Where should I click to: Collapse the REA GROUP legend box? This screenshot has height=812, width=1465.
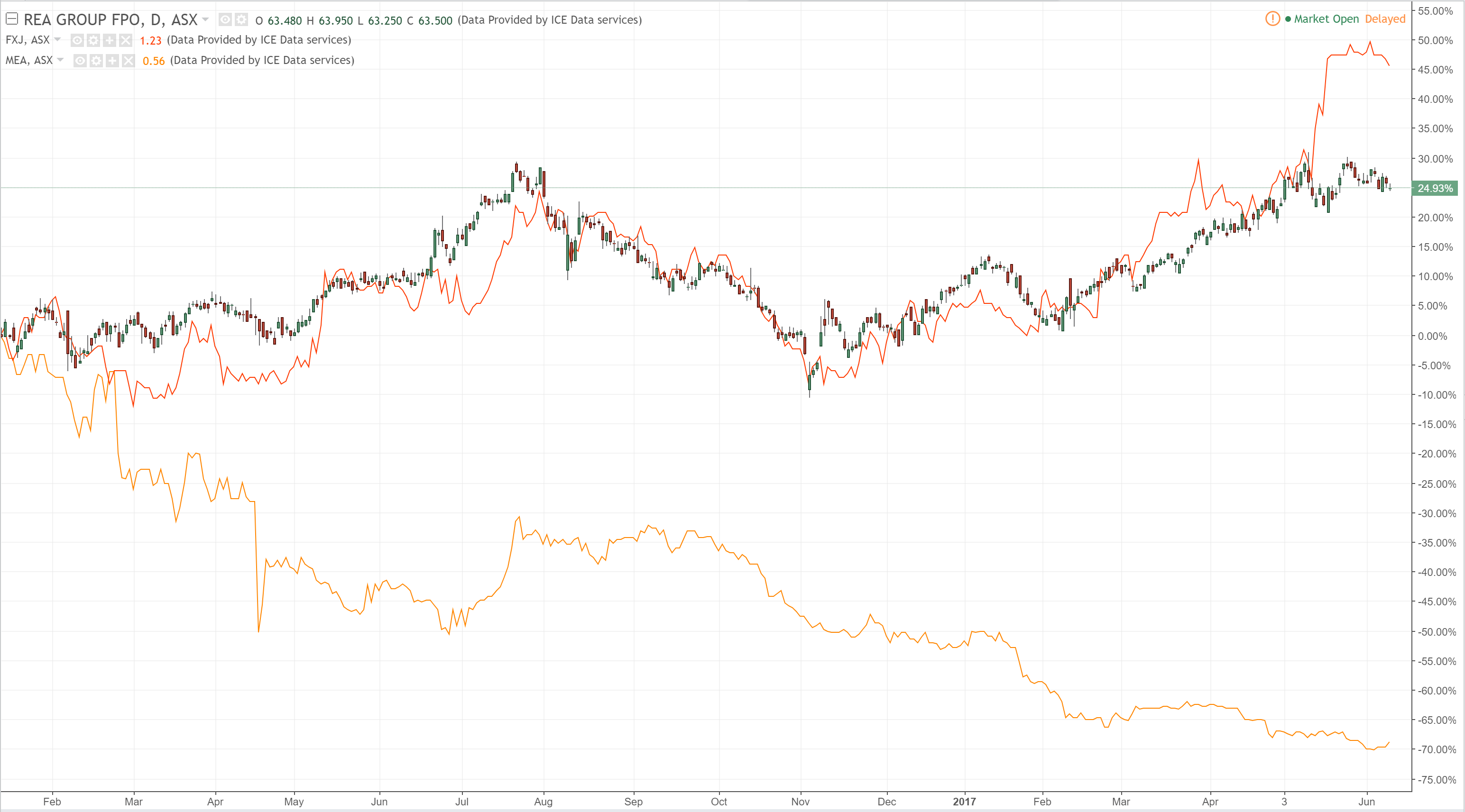11,19
